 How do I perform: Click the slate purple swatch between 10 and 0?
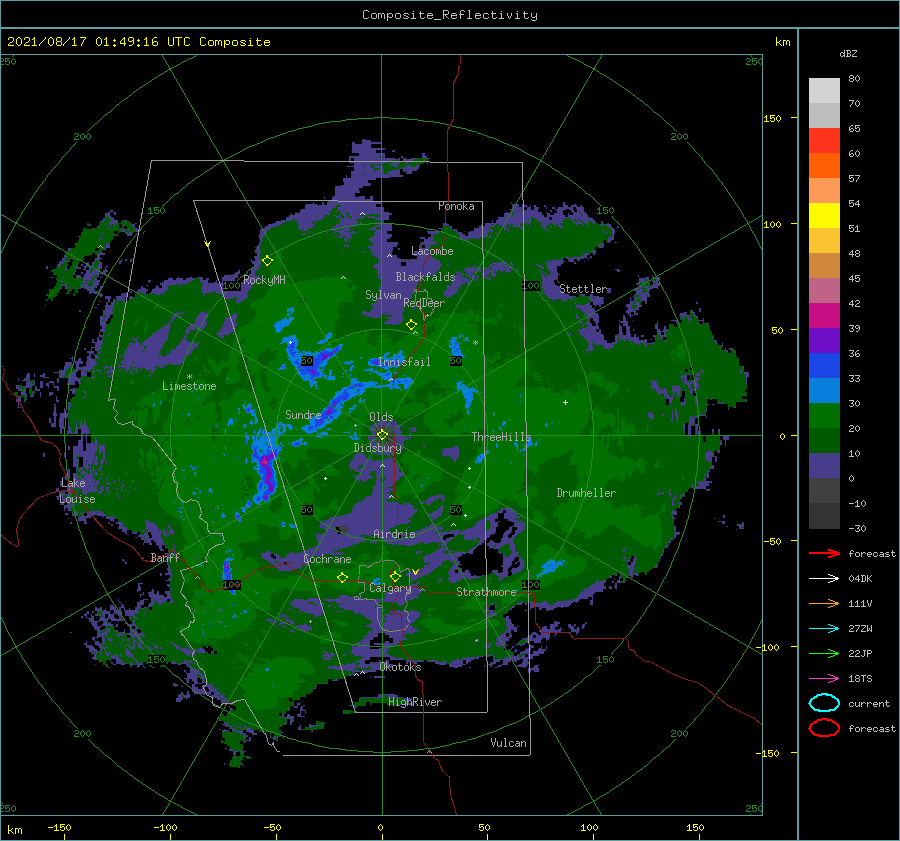pos(824,466)
